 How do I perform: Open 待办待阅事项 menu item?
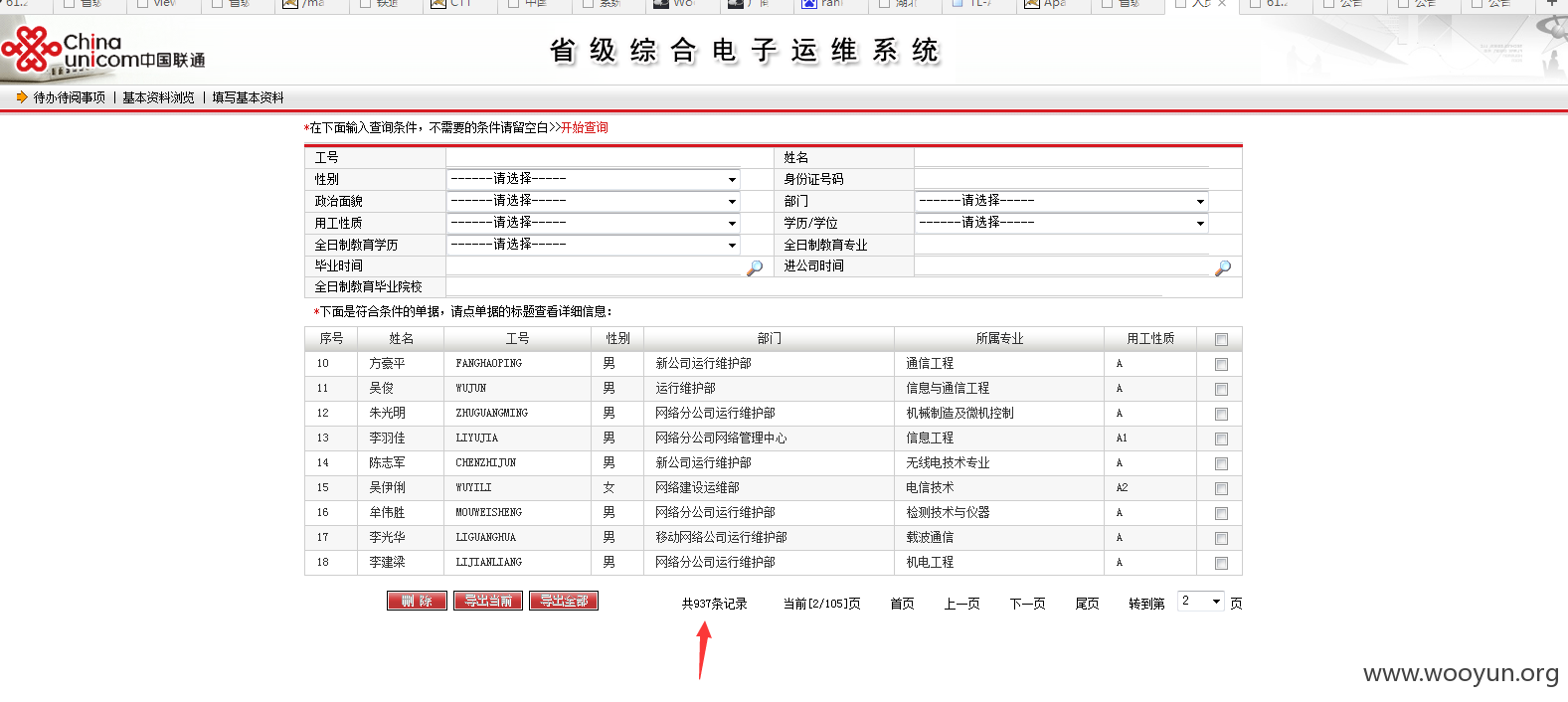[70, 97]
